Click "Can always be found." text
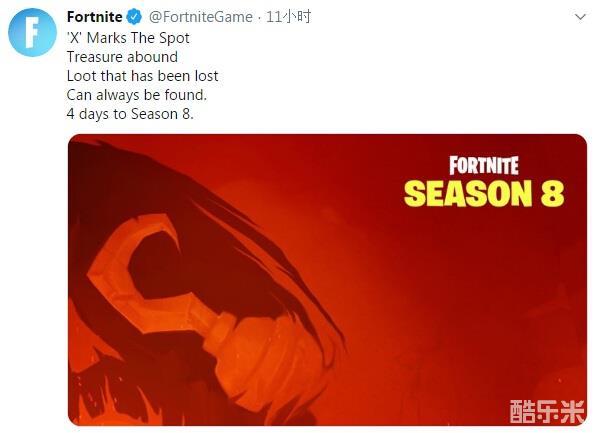This screenshot has width=594, height=433. 137,95
